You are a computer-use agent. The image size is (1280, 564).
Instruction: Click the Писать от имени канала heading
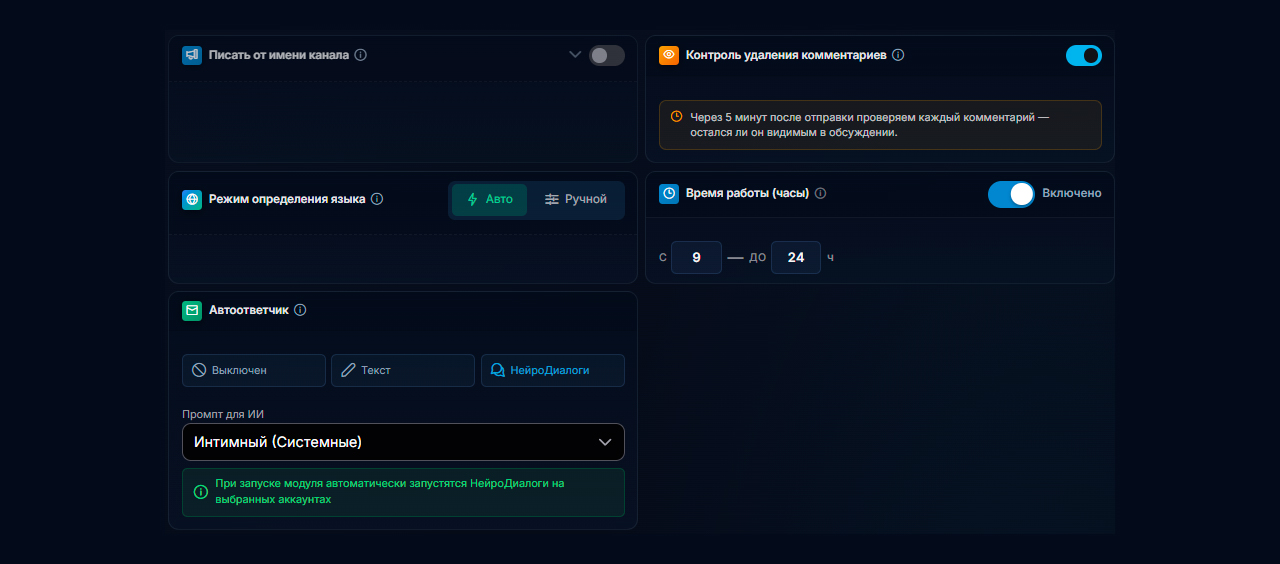pos(279,55)
